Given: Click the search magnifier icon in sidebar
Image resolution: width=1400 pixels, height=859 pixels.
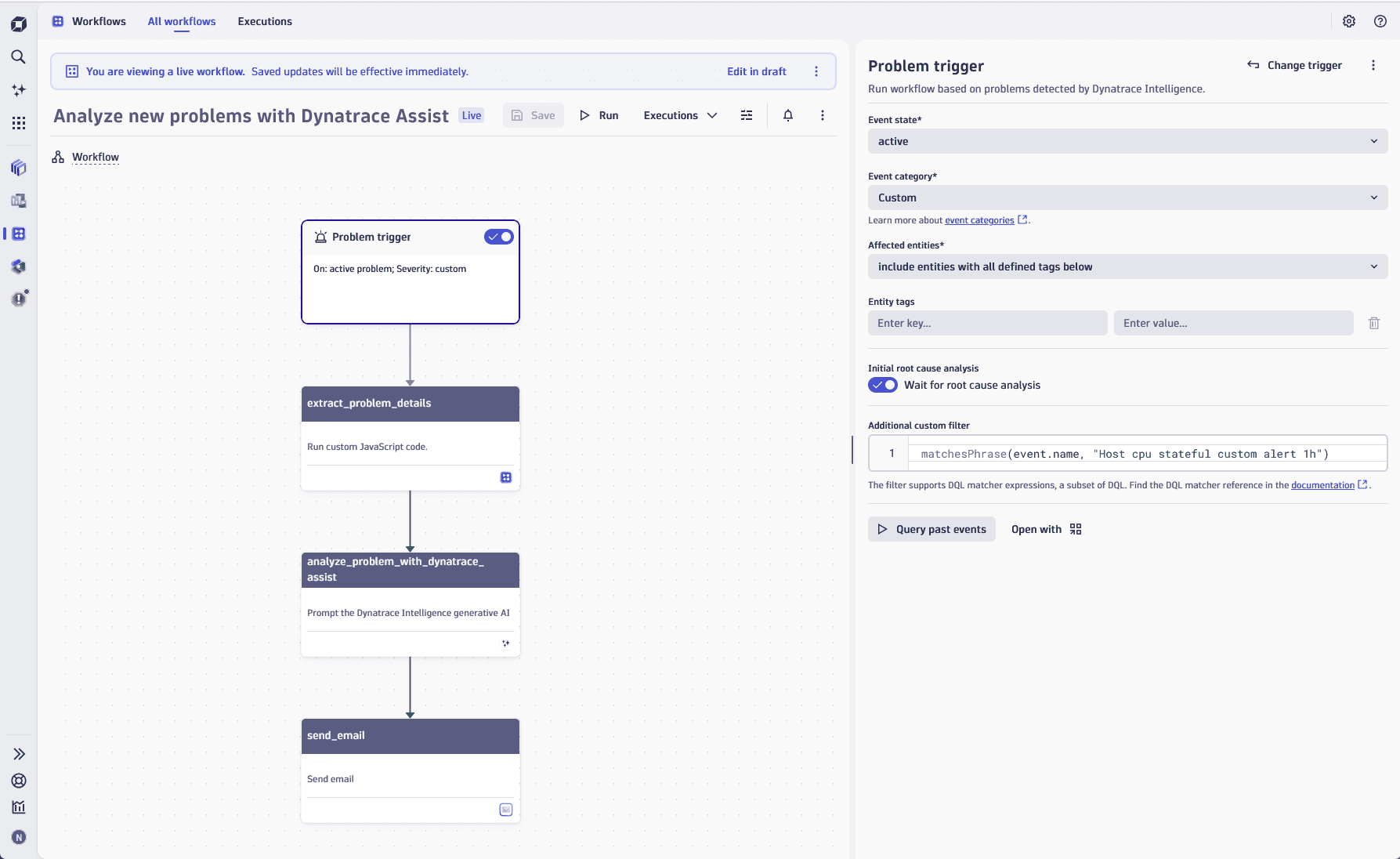Looking at the screenshot, I should [x=18, y=56].
